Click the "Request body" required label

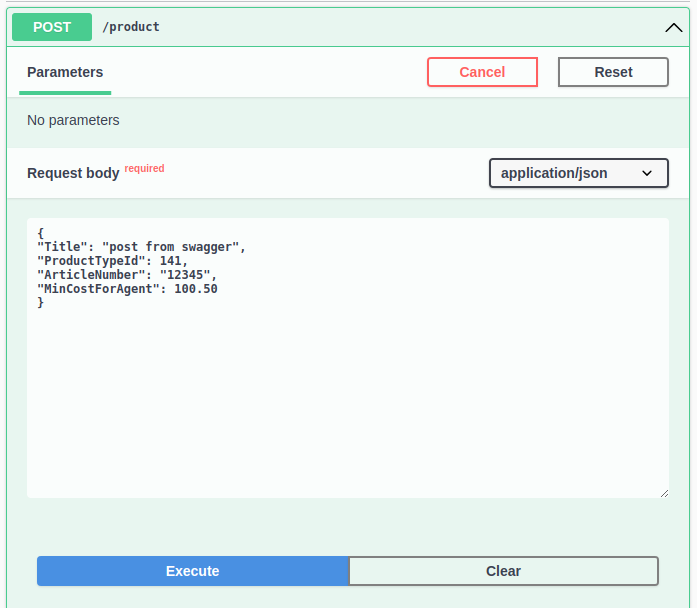point(73,173)
